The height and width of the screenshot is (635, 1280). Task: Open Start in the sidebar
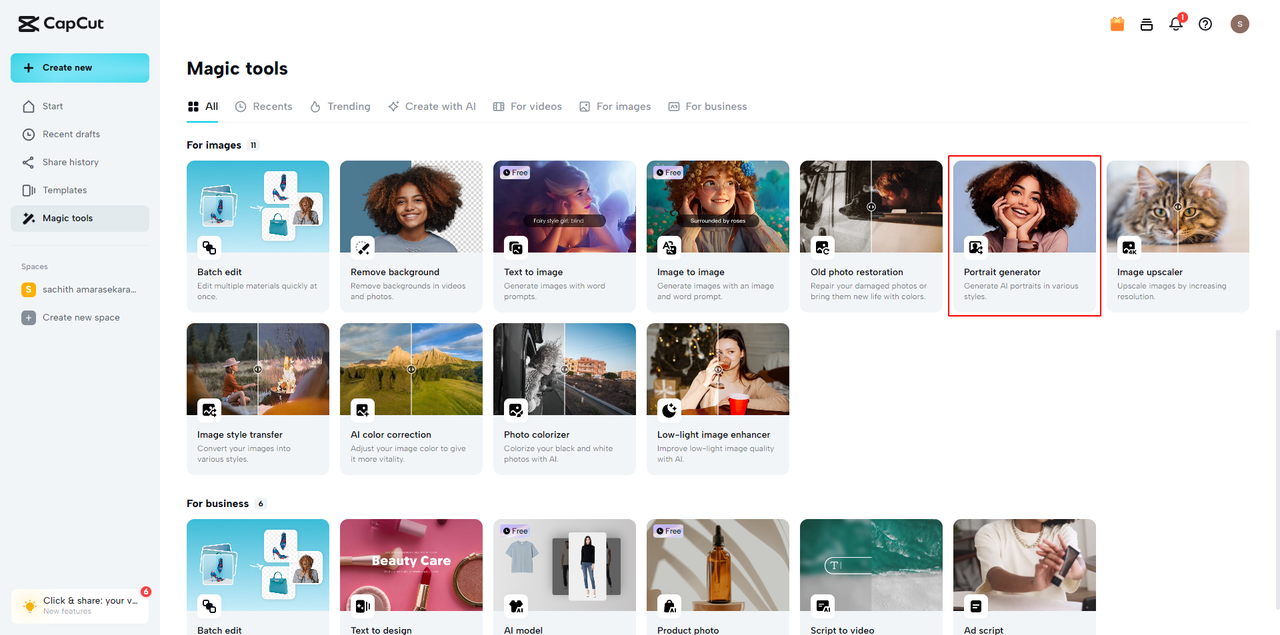80,106
